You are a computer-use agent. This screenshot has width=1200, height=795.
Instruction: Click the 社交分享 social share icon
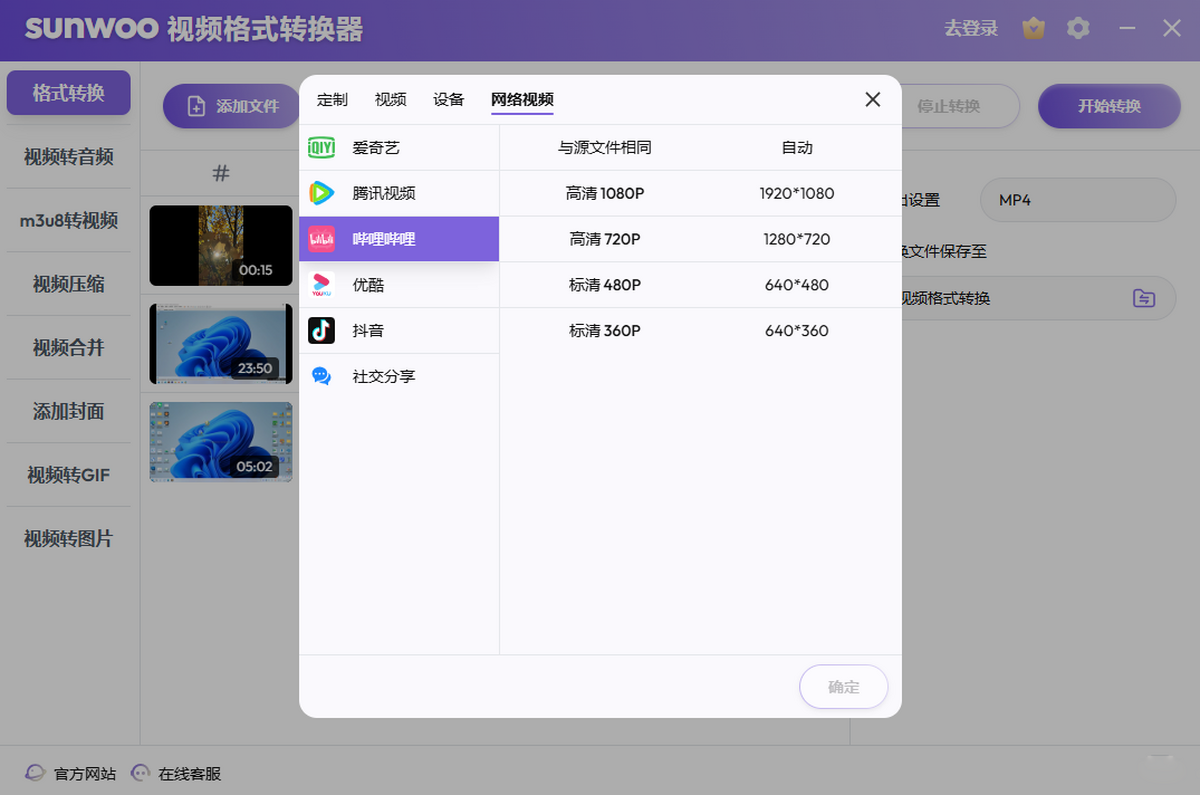click(320, 376)
